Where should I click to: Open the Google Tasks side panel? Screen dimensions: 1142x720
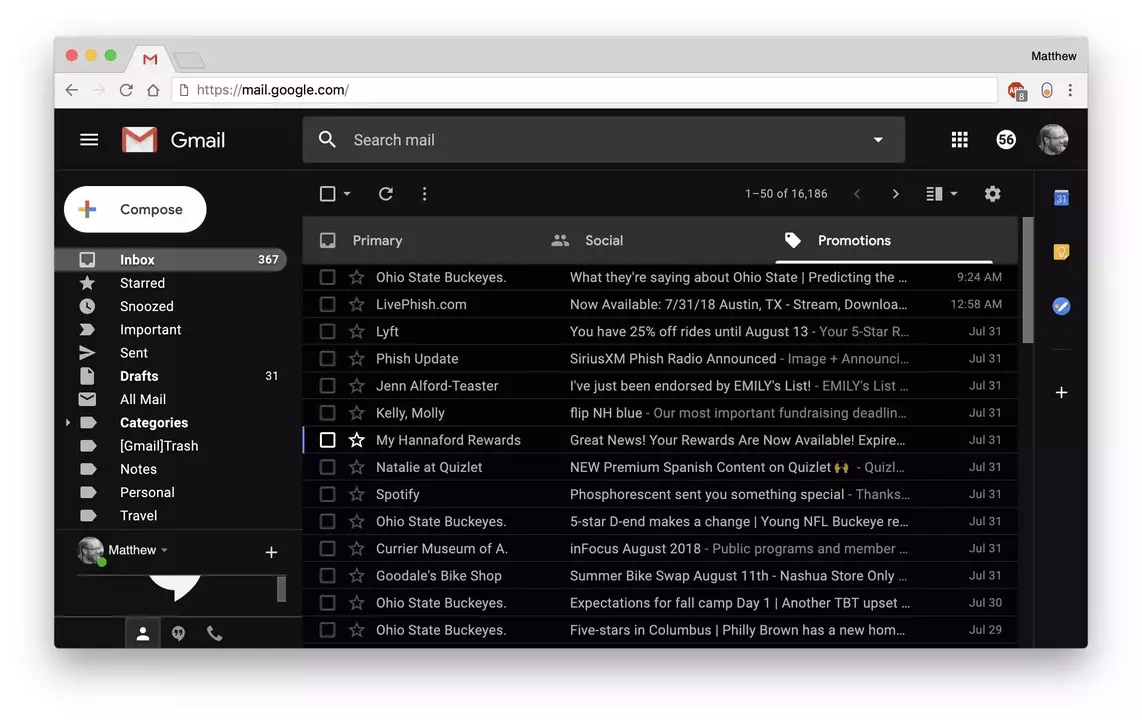(x=1061, y=306)
